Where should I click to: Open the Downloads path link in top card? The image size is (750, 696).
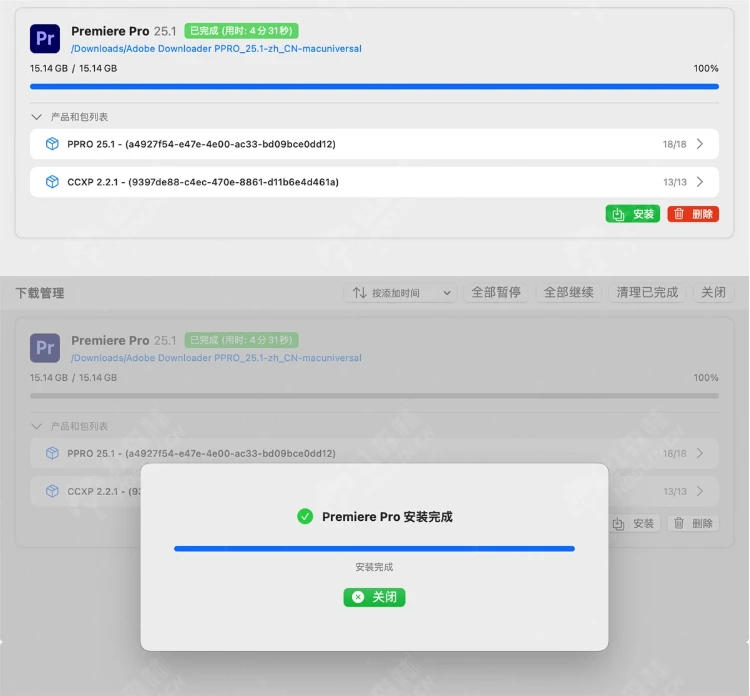(216, 49)
